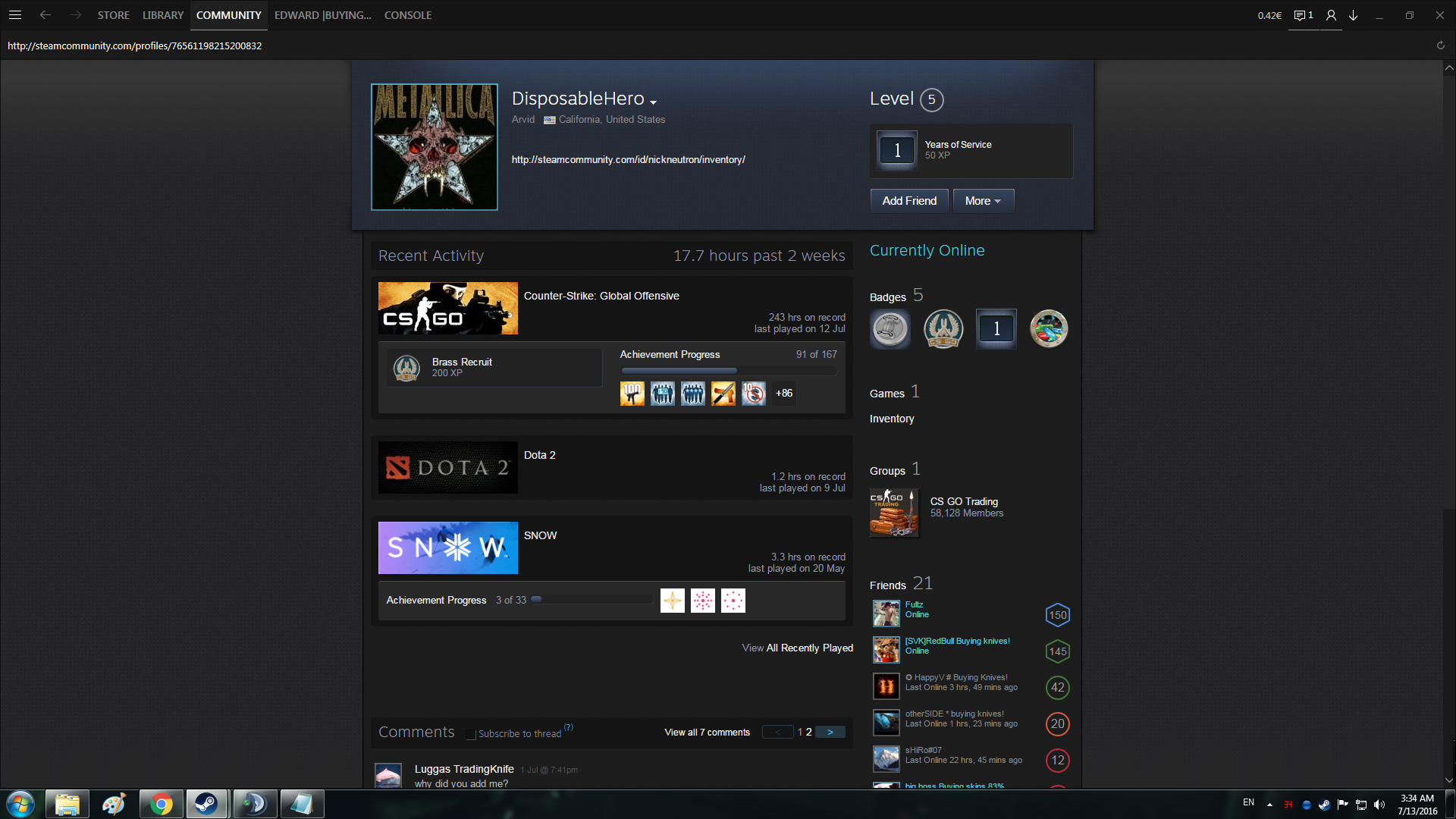Show the +86 more achievements
The image size is (1456, 819).
tap(783, 393)
